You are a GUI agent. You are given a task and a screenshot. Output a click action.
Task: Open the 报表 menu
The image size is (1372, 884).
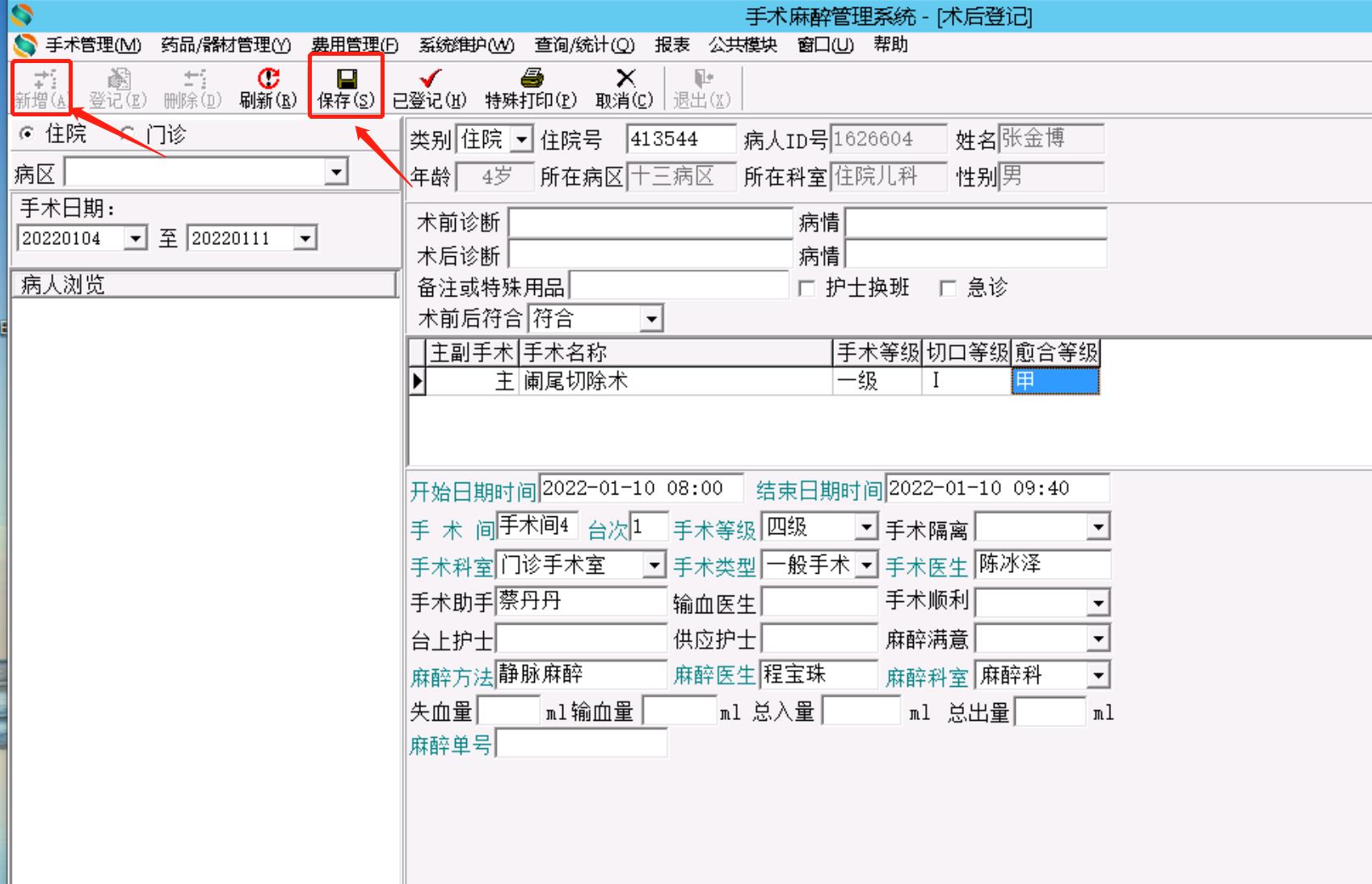[672, 45]
